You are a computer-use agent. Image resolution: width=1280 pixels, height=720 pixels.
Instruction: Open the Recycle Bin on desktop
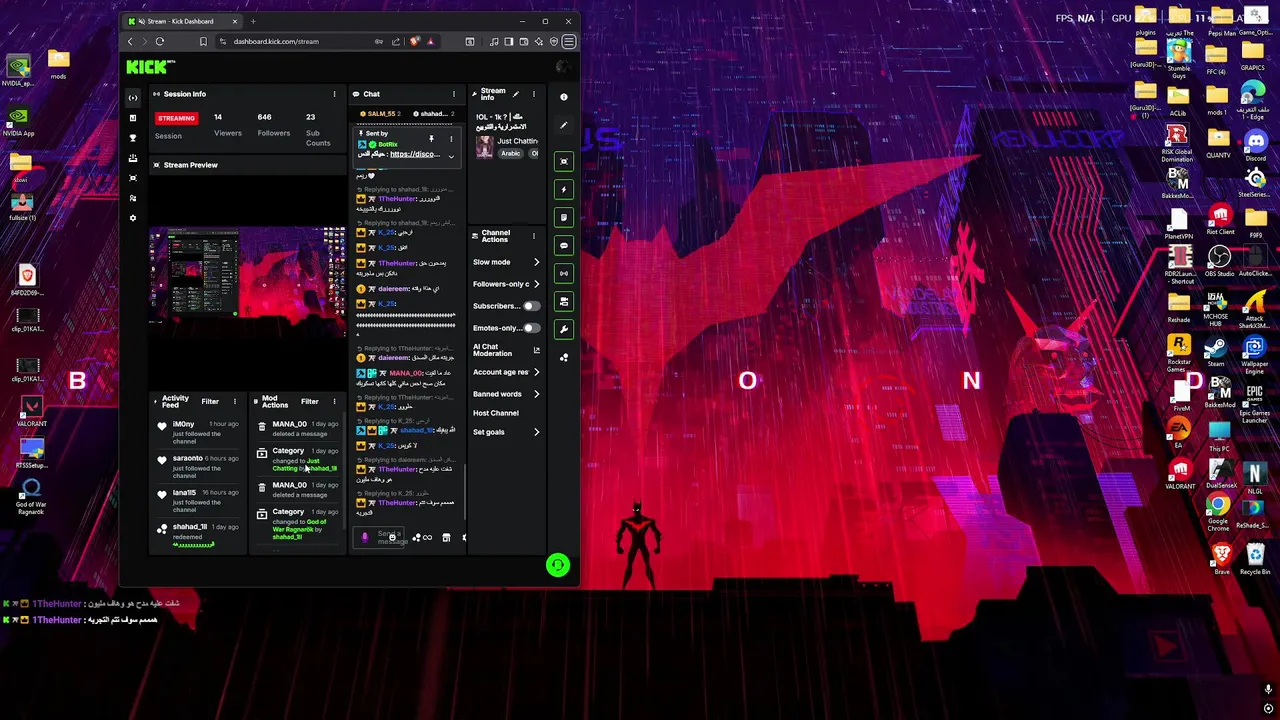(x=1255, y=559)
